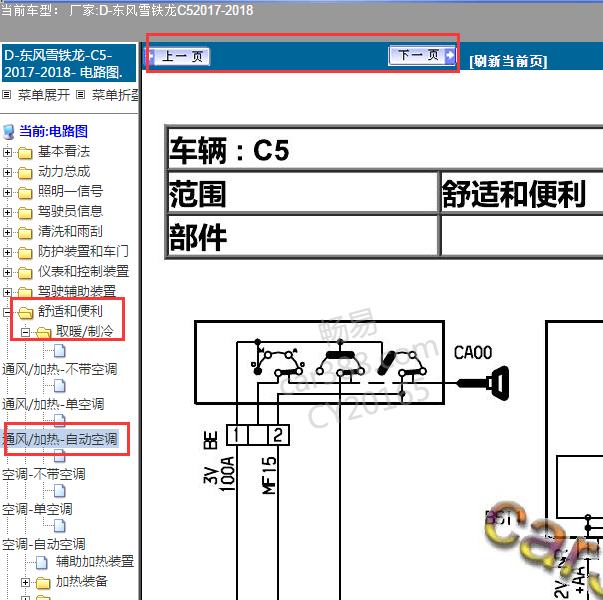Expand the 驾驶辅助装置 tree node
Image resolution: width=603 pixels, height=600 pixels.
pos(7,292)
